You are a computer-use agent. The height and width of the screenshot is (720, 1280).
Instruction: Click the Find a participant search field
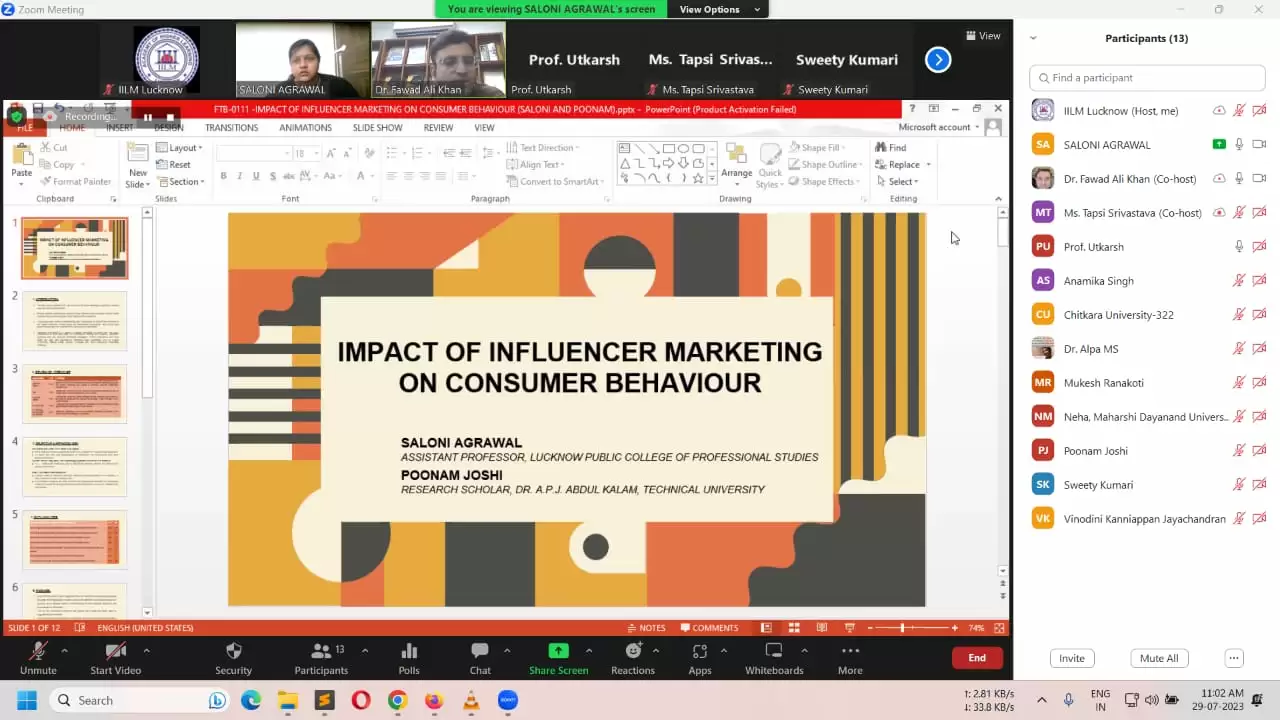[1146, 78]
